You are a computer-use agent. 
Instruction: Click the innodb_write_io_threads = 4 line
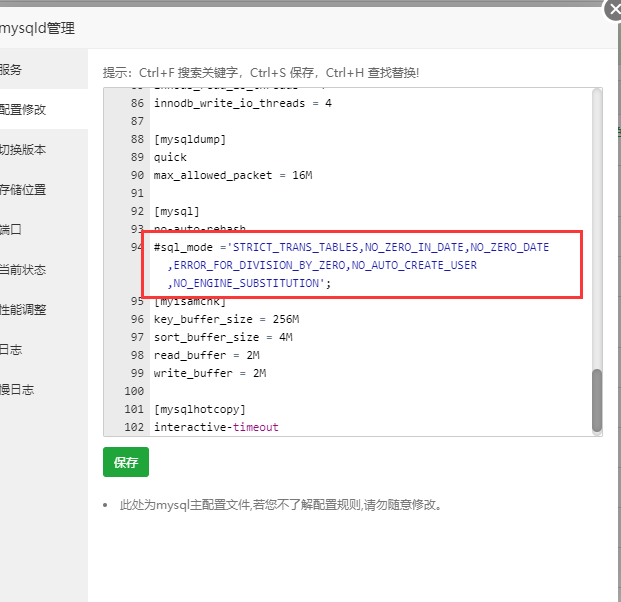242,103
